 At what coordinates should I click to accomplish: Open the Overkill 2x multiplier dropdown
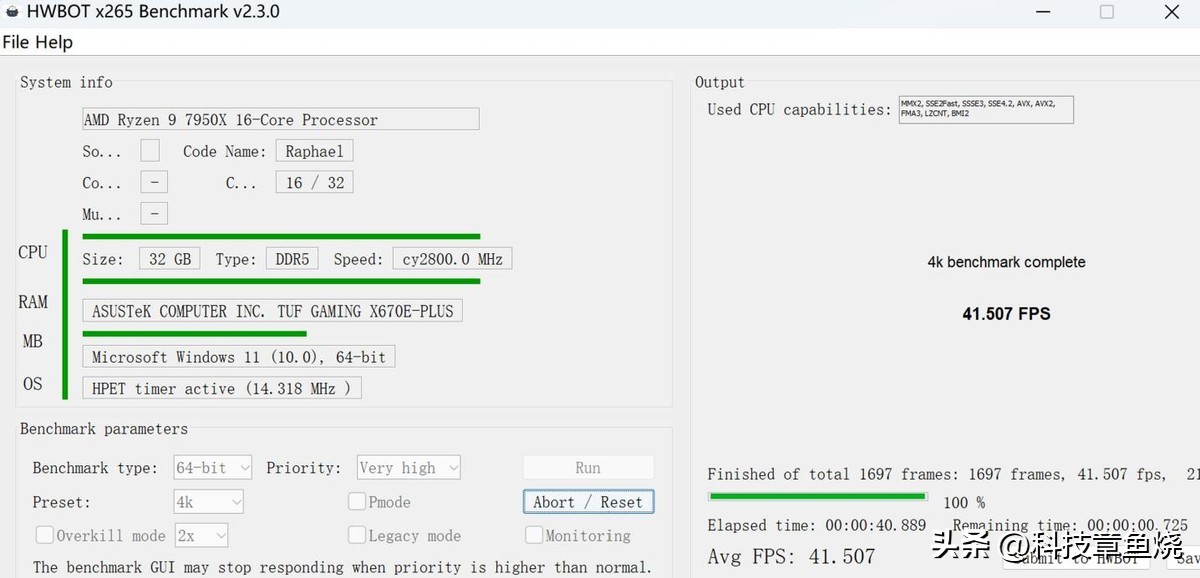click(201, 534)
